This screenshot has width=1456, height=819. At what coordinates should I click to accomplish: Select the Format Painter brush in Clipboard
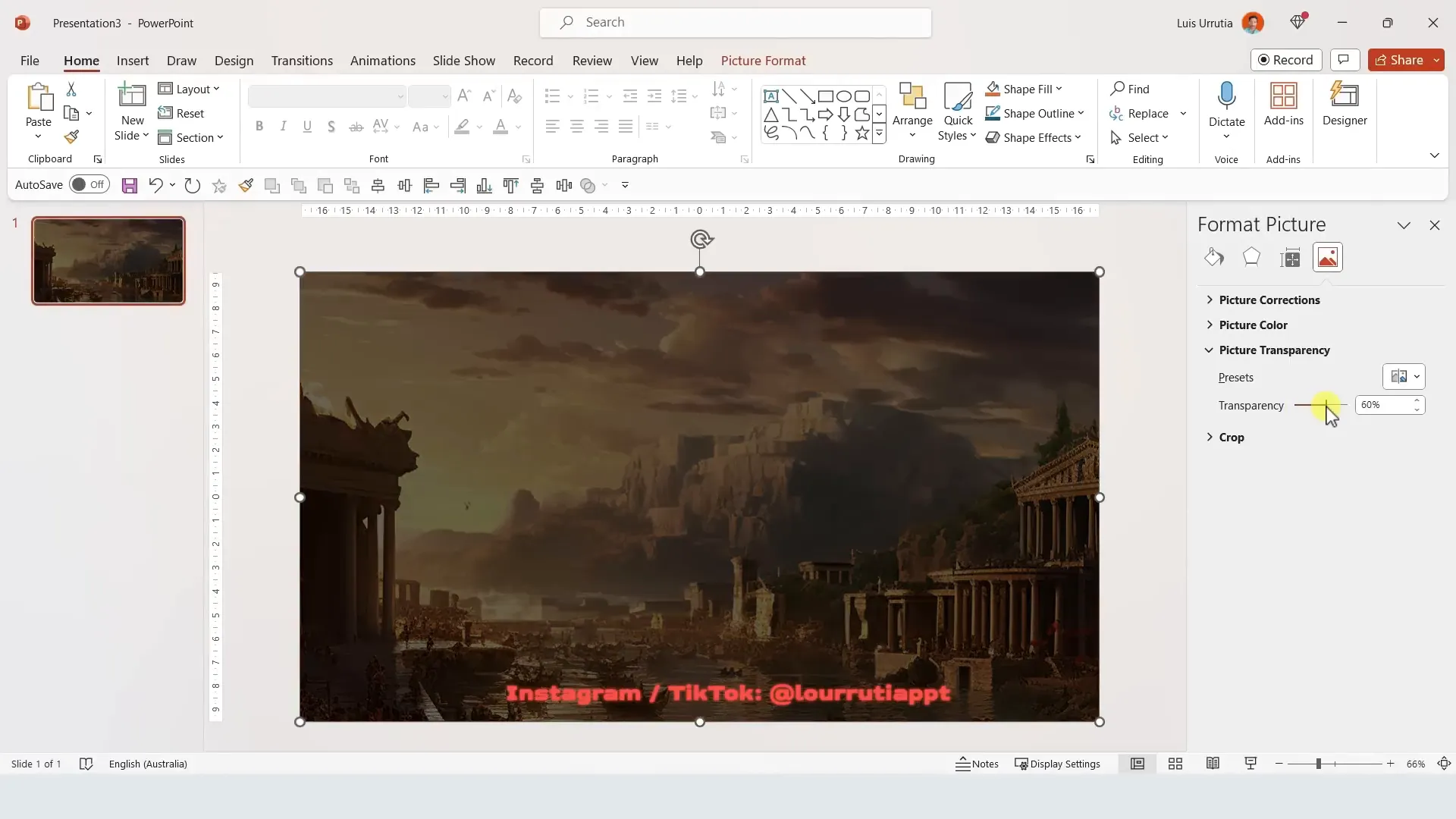tap(71, 137)
